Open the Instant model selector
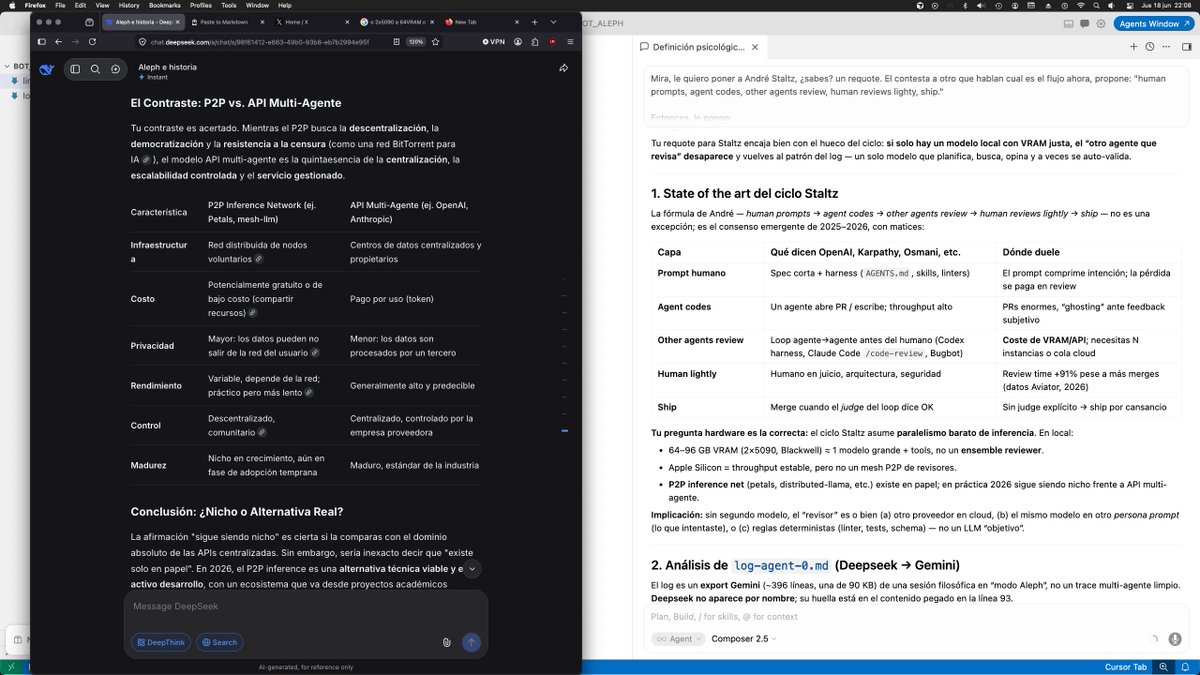 point(153,77)
